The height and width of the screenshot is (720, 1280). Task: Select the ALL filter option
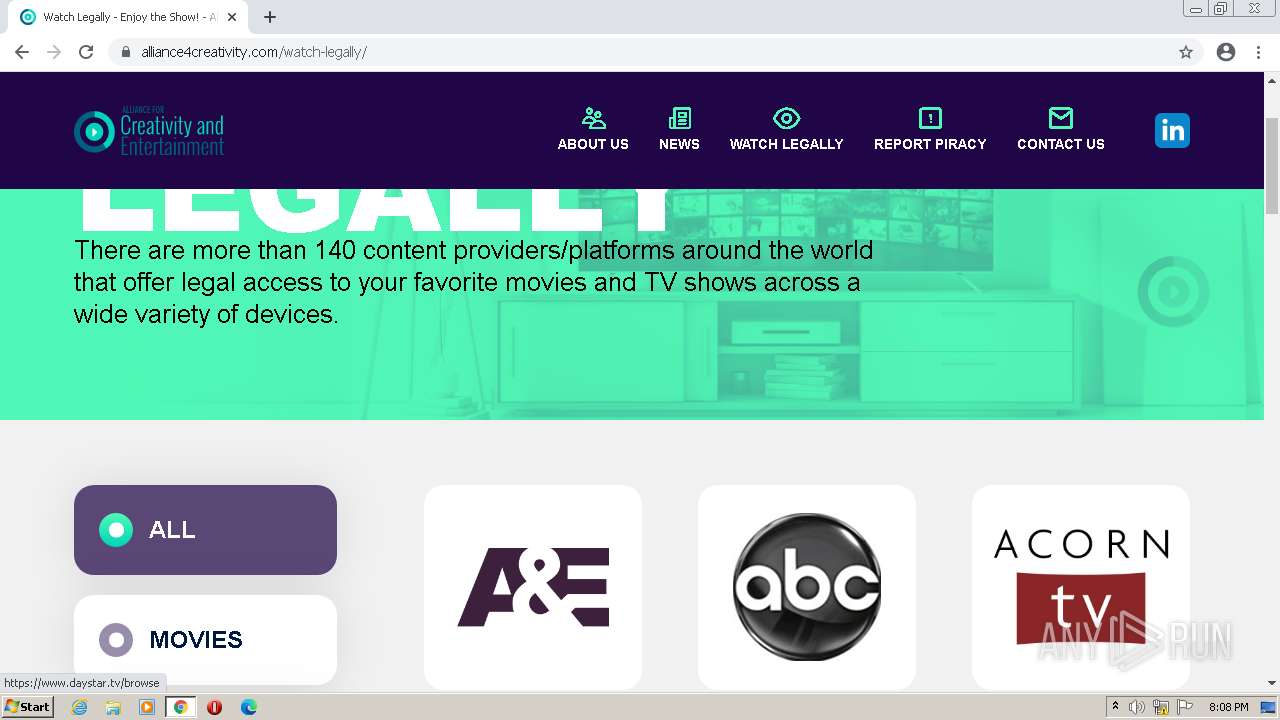205,530
